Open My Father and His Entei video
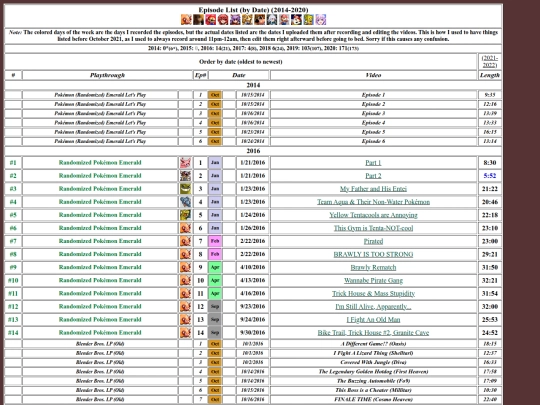Image resolution: width=540 pixels, height=405 pixels. coord(373,189)
